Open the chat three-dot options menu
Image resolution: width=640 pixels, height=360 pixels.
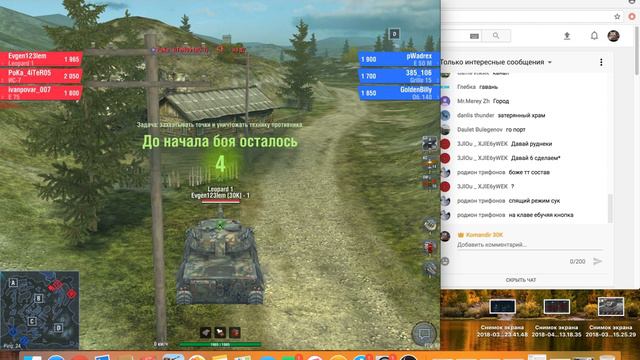pyautogui.click(x=601, y=62)
